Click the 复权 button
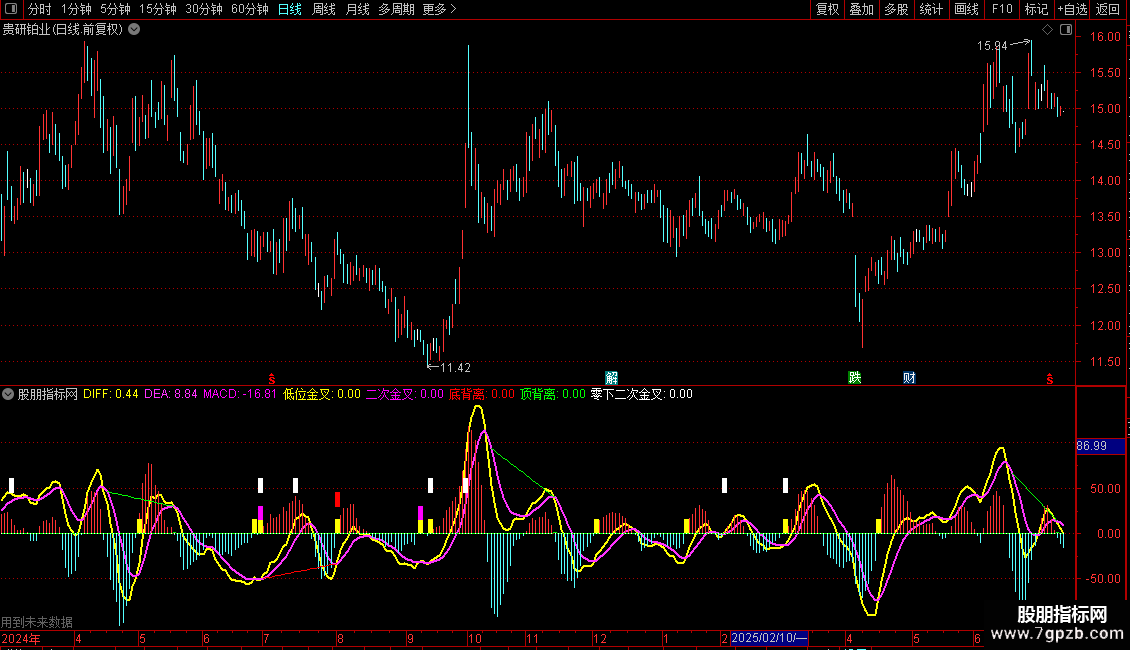This screenshot has width=1130, height=650. tap(827, 9)
